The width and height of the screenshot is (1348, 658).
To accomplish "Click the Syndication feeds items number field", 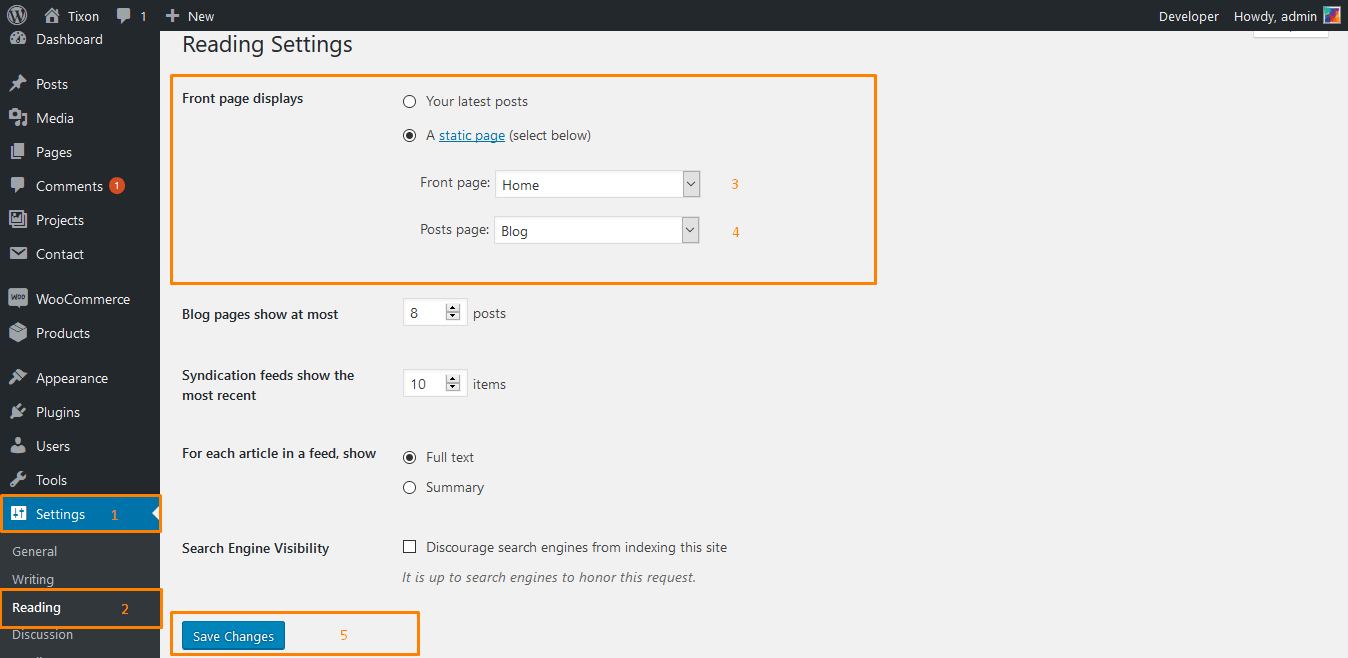I will 435,383.
